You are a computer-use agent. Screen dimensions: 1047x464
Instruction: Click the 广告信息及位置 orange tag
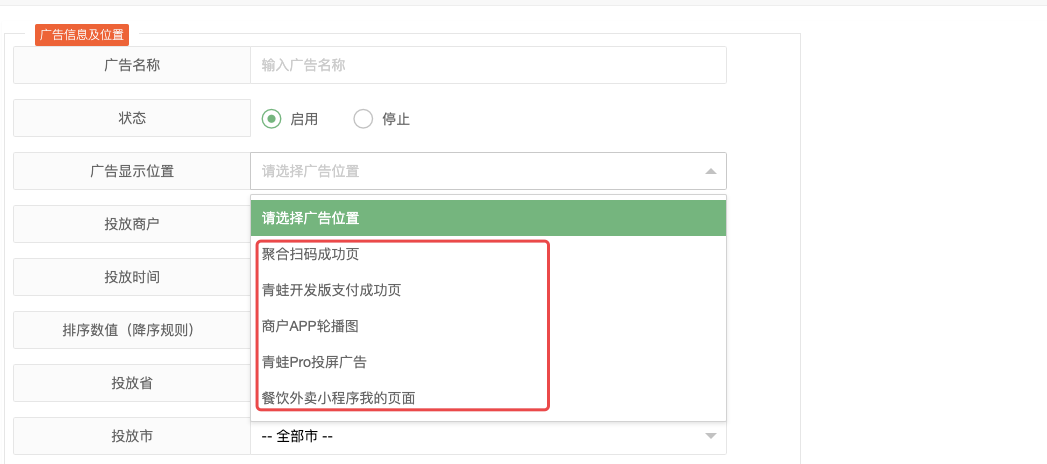(x=82, y=35)
